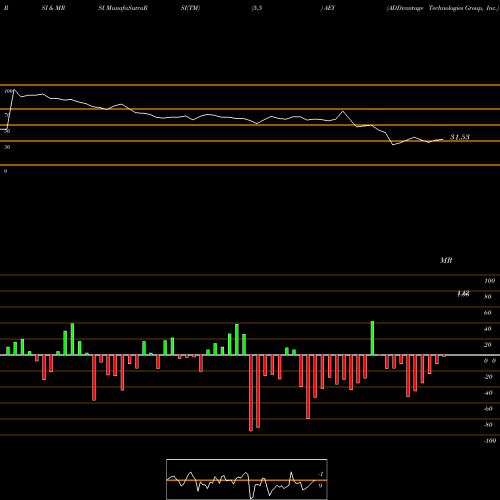The image size is (500, 500).
Task: Click the 30 level label on RSI axis
Action: tap(7, 147)
